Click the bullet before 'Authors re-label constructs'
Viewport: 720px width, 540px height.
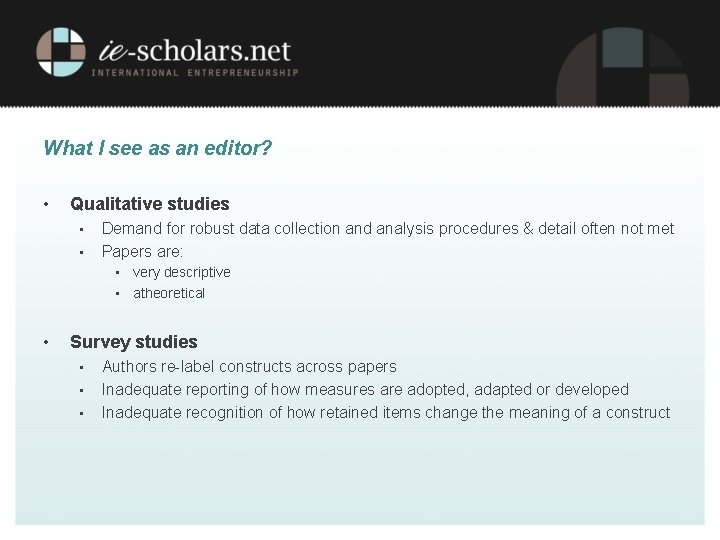point(84,367)
